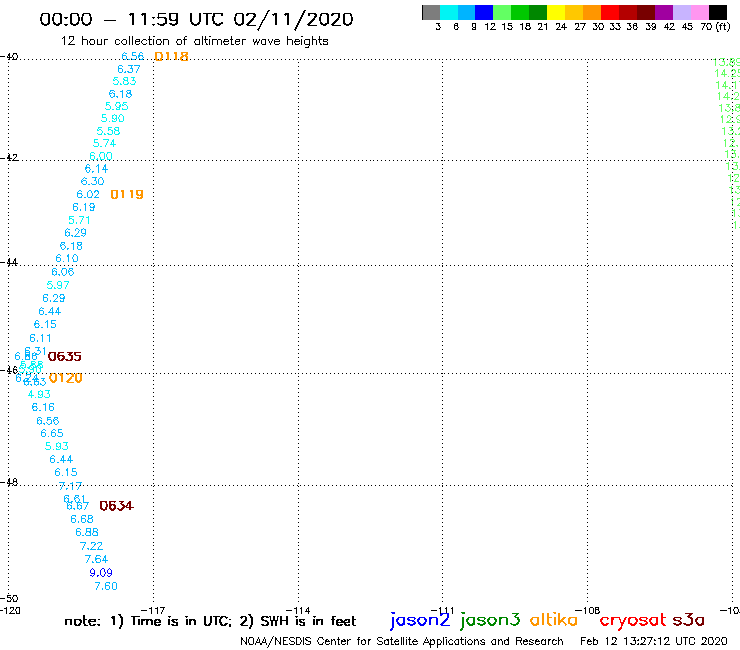Click the wave height value 6.16
Viewport: 740px width, 650px height.
tap(43, 407)
